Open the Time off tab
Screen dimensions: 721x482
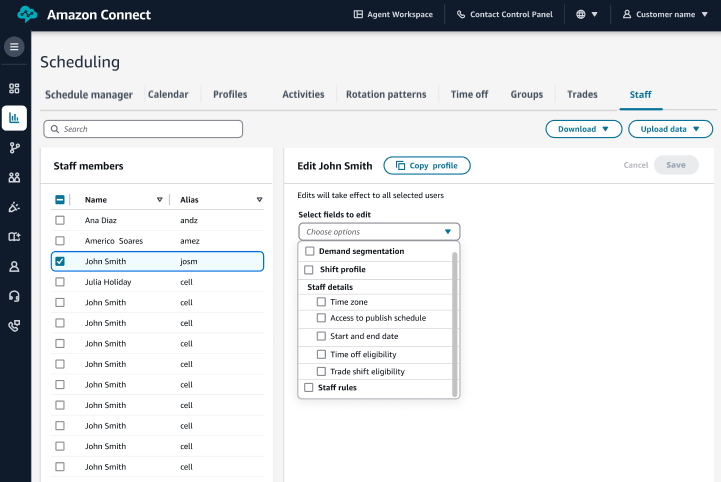469,95
